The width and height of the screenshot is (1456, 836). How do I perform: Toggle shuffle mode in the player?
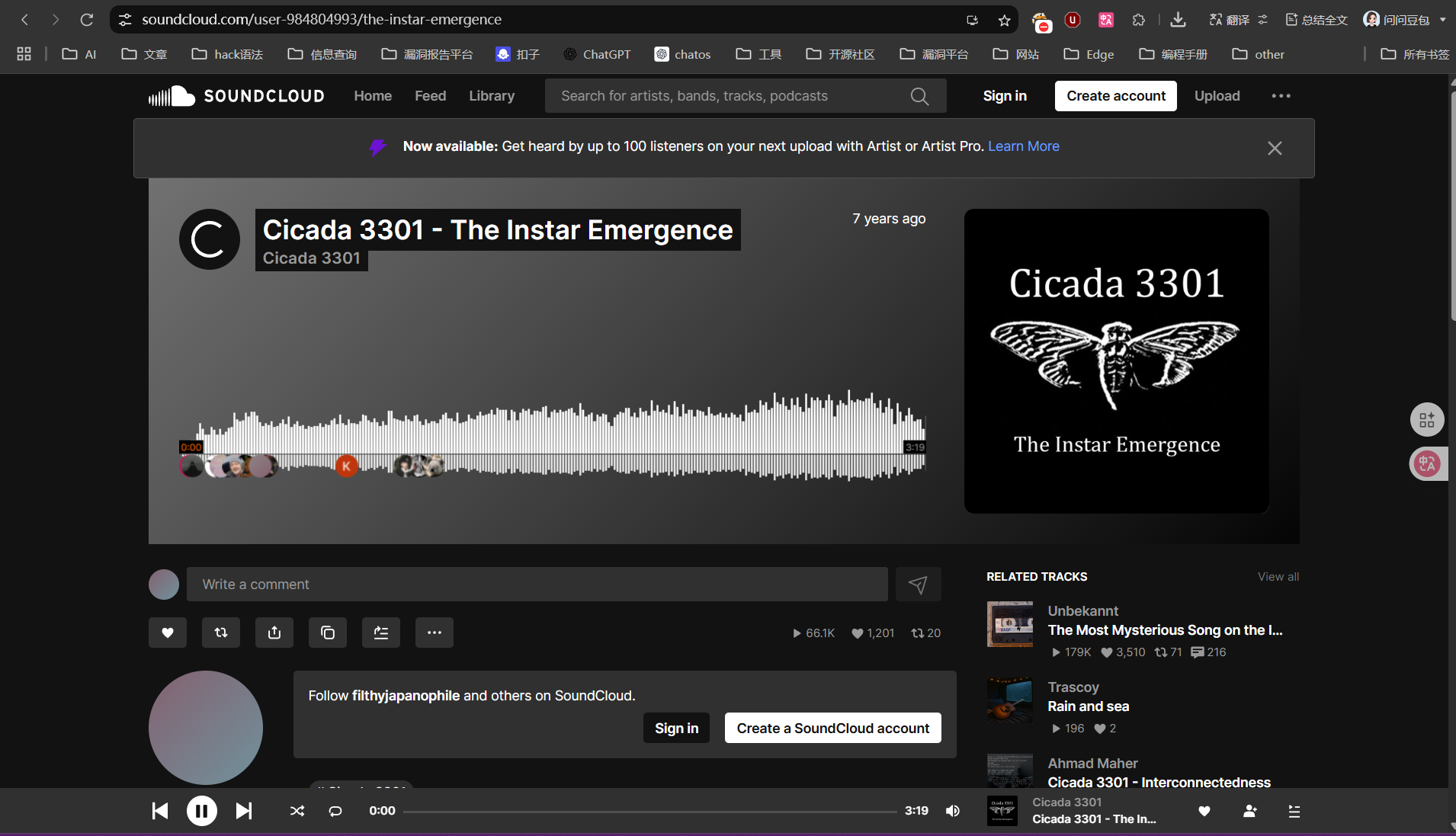(297, 811)
